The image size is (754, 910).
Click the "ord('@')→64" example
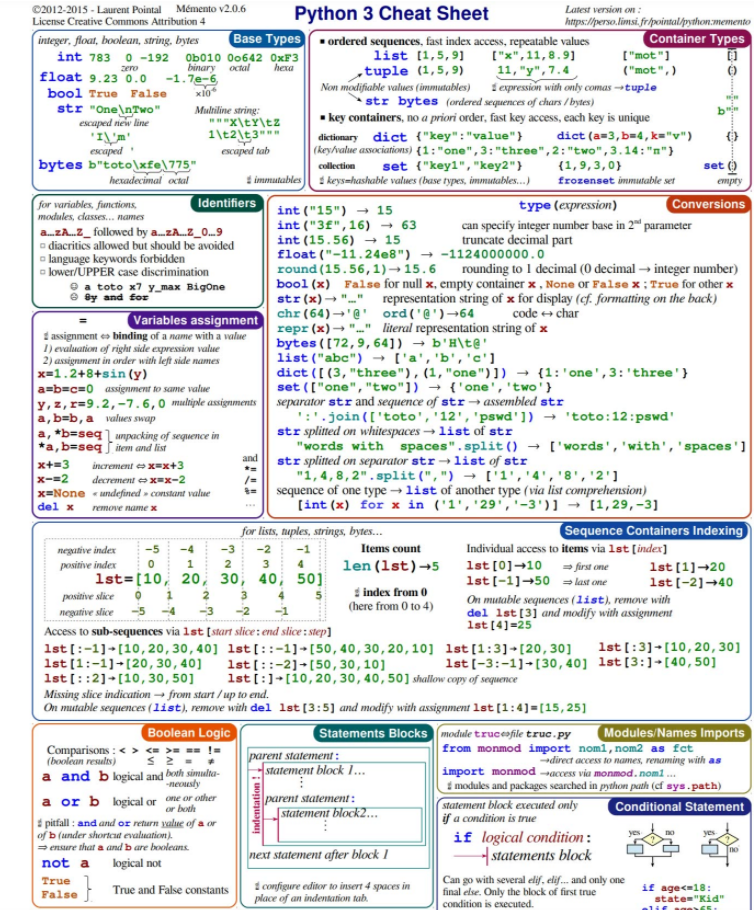click(428, 313)
